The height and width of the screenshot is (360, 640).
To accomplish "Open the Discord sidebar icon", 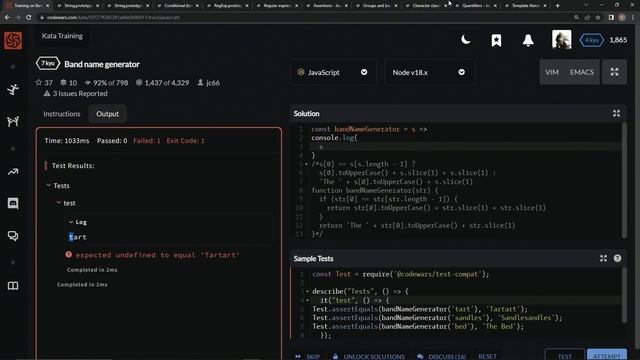I will (13, 203).
